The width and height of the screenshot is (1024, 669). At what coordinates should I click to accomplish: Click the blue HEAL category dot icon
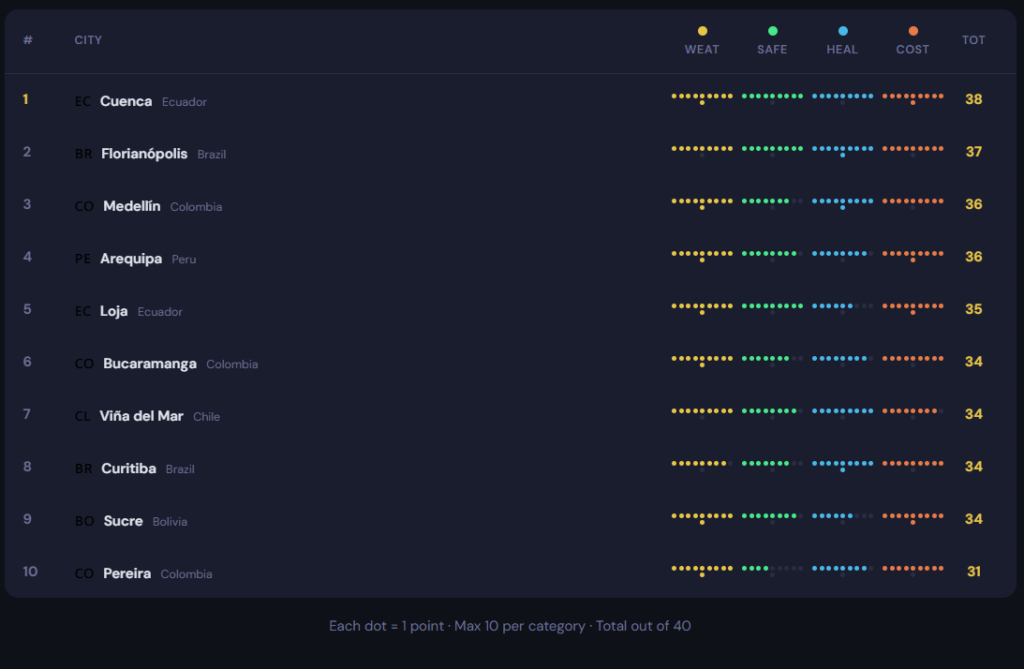coord(842,31)
